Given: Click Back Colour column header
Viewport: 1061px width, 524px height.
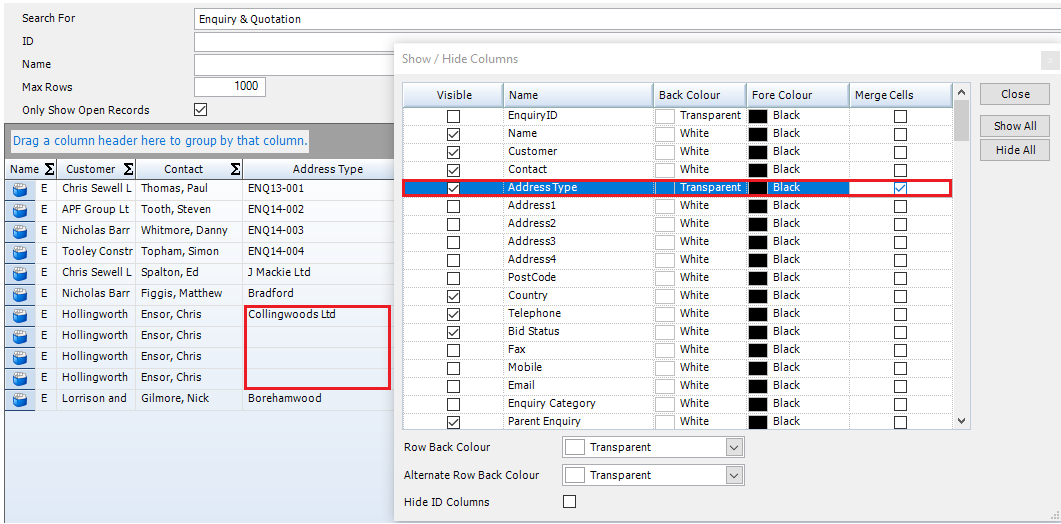Looking at the screenshot, I should coord(700,95).
